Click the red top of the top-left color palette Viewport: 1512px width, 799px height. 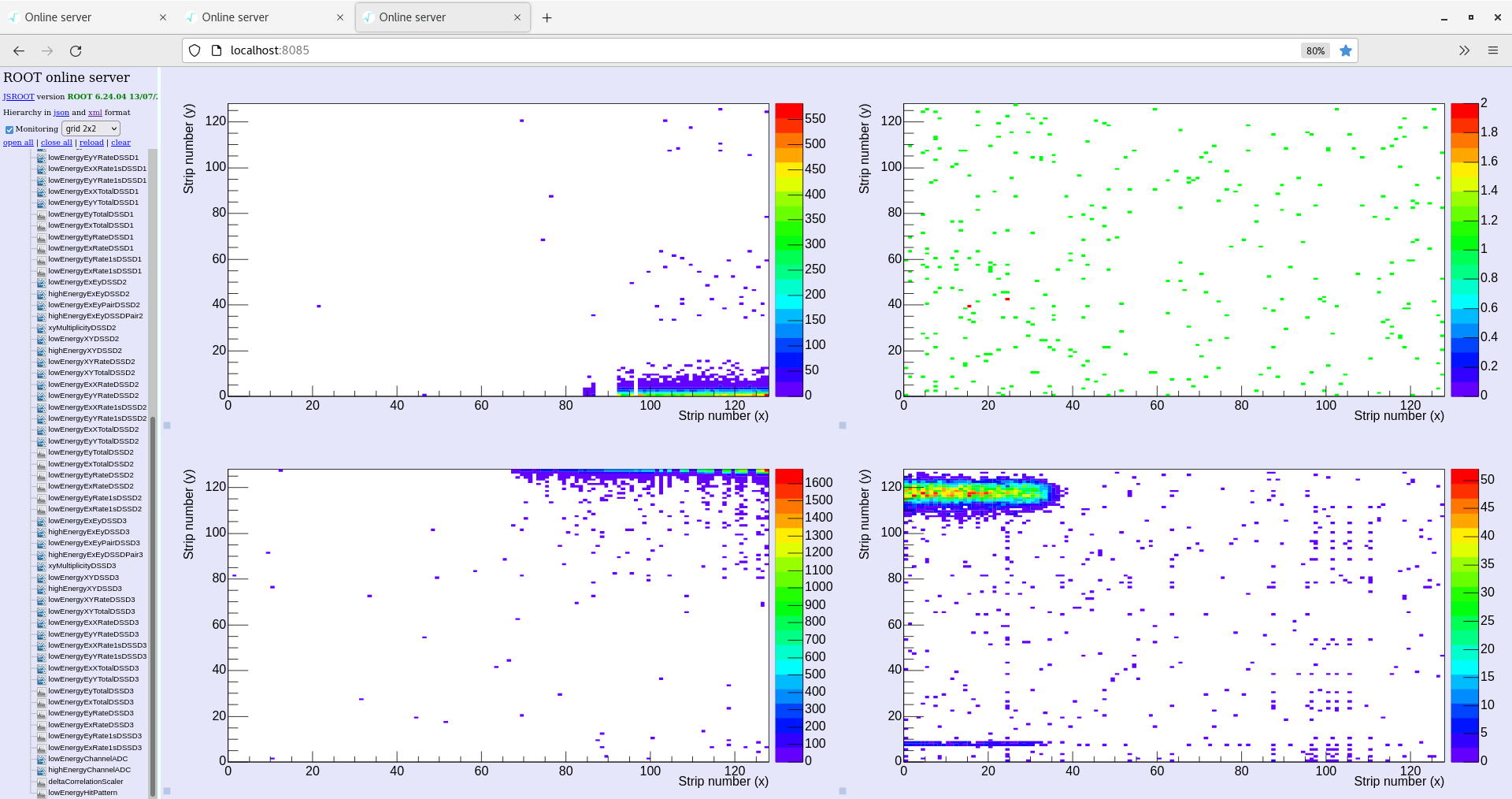[x=789, y=111]
